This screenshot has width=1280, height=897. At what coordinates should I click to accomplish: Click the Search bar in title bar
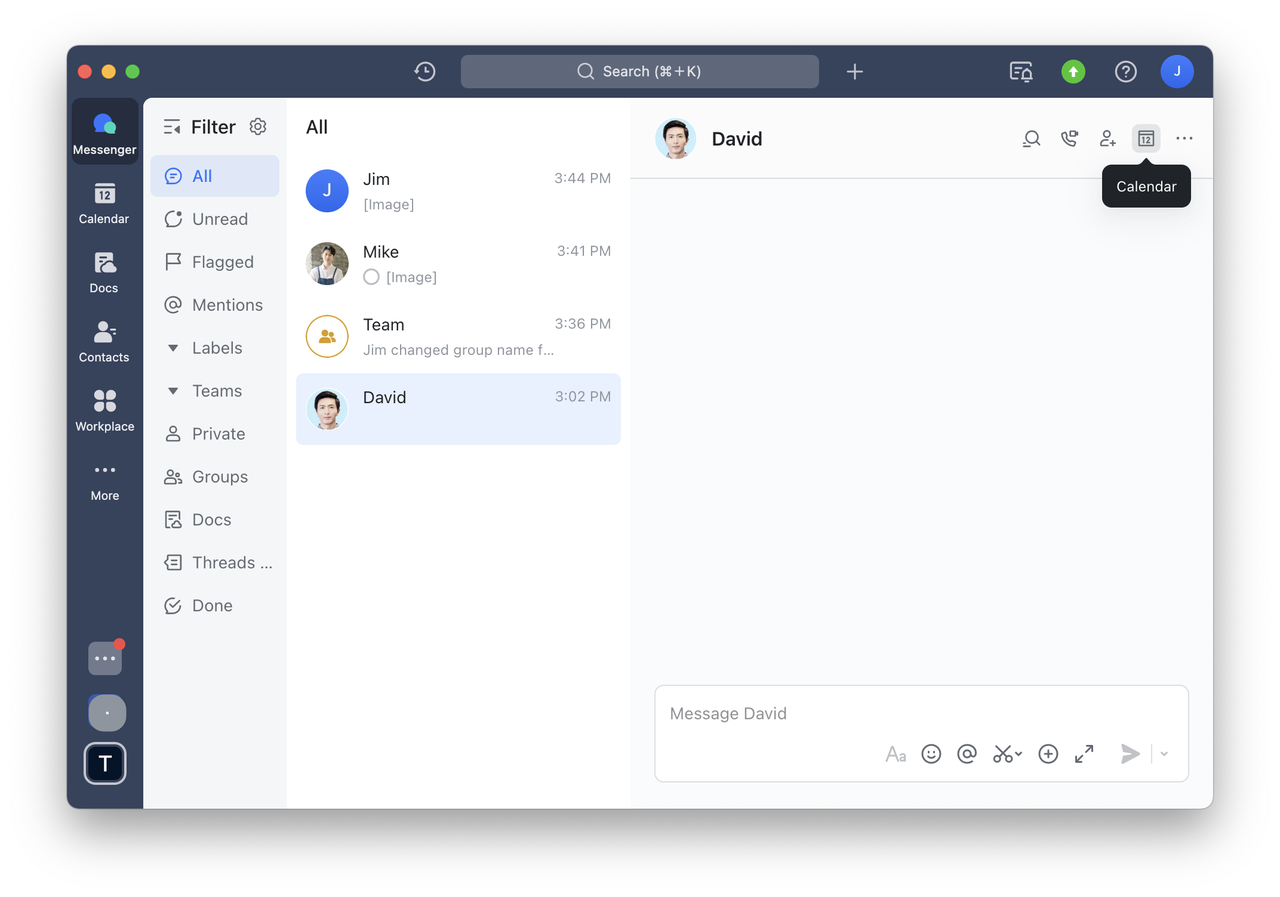coord(639,71)
